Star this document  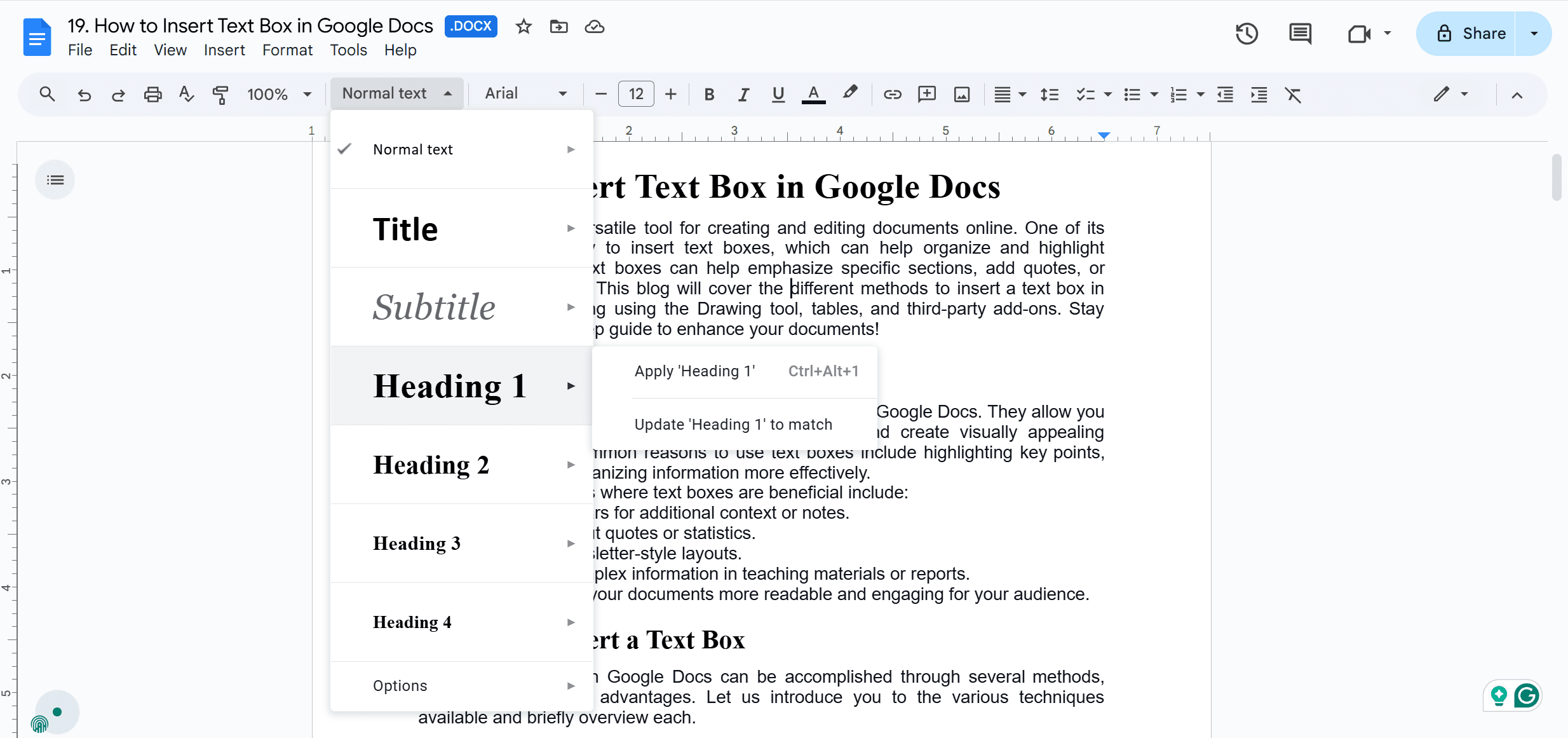[x=524, y=27]
